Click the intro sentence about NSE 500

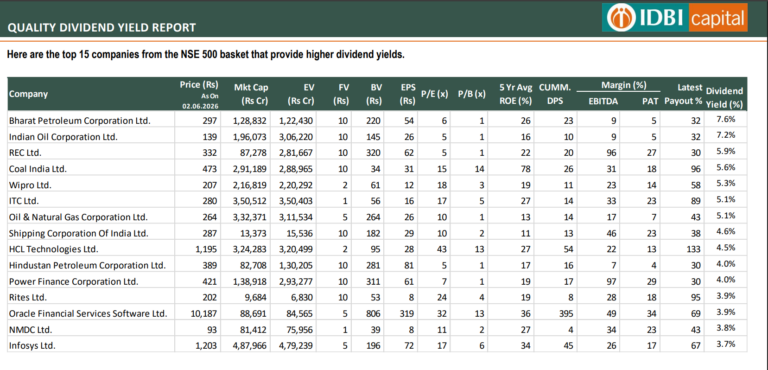[x=206, y=55]
